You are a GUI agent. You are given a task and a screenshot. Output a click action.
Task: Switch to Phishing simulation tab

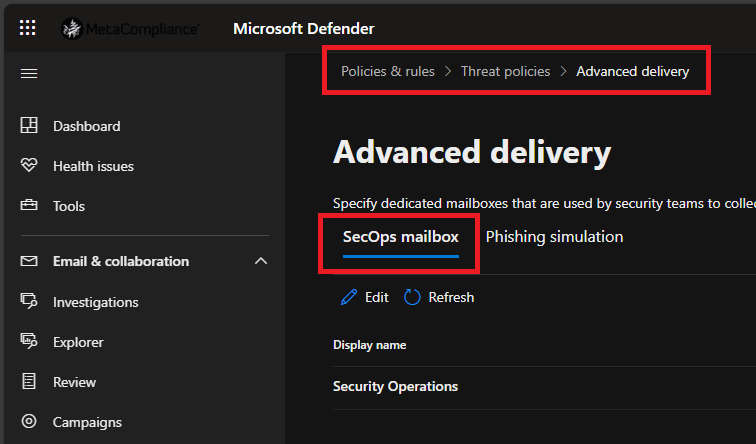coord(554,237)
